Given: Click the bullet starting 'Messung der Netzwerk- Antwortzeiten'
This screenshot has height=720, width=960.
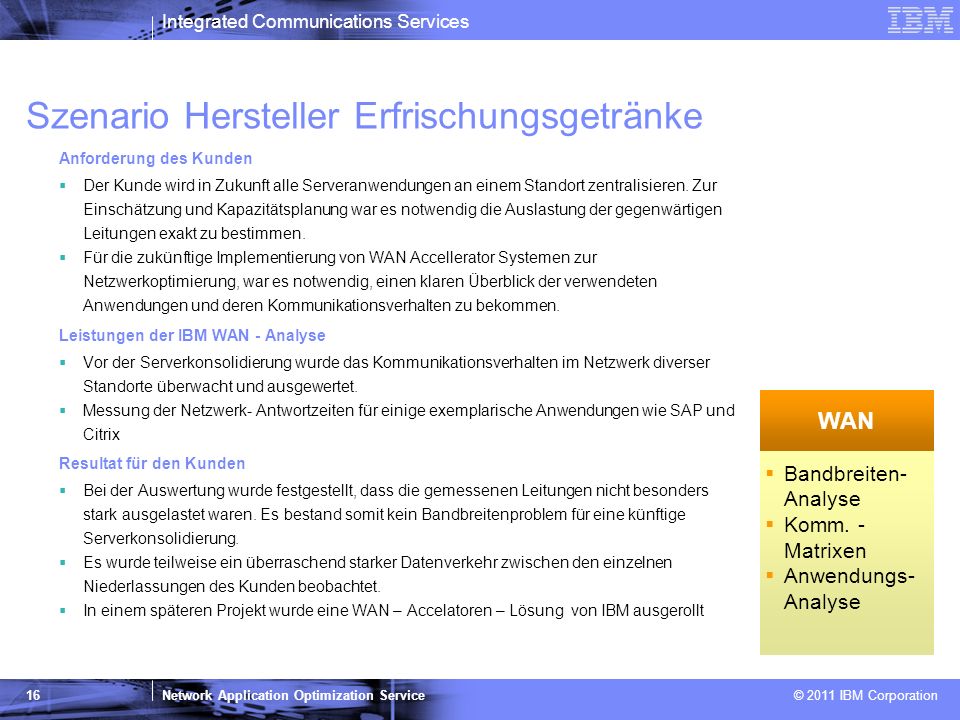Looking at the screenshot, I should (409, 422).
